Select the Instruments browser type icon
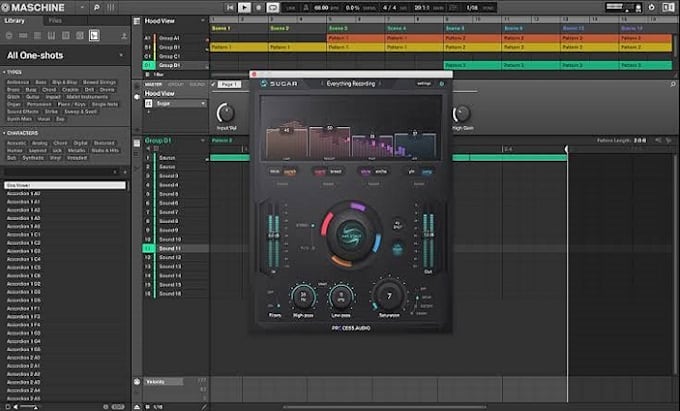The image size is (680, 411). pos(51,36)
